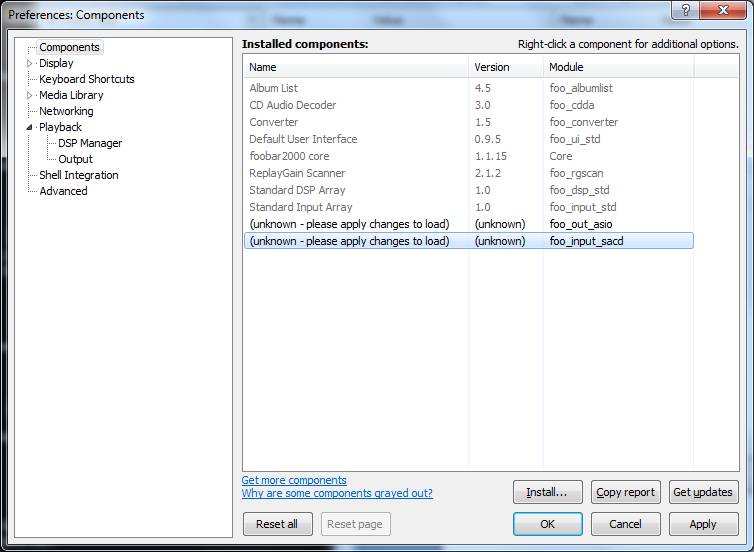Select the foobar2000 core component row
Viewport: 754px width, 552px height.
469,156
